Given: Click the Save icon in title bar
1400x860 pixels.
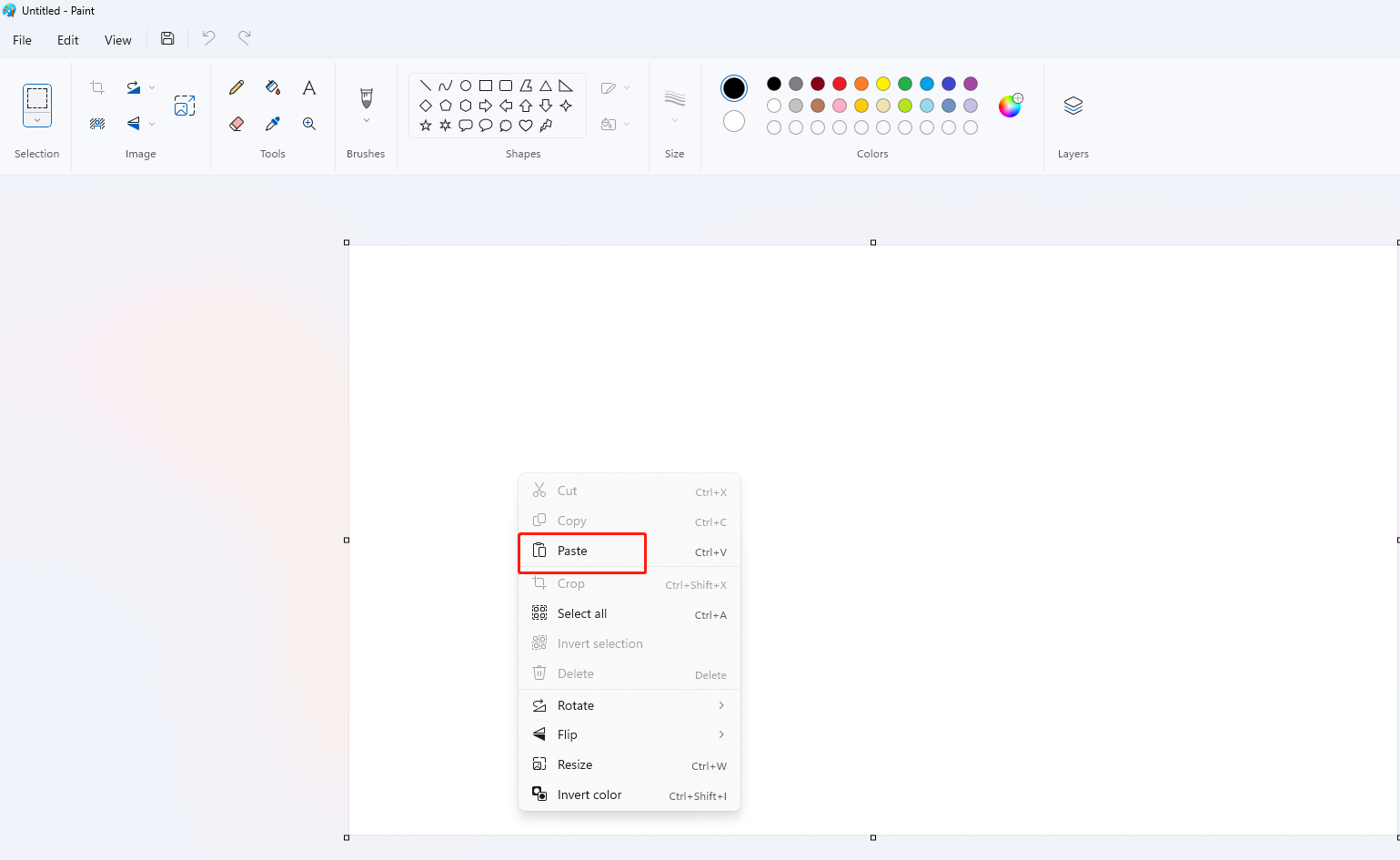Looking at the screenshot, I should (167, 38).
